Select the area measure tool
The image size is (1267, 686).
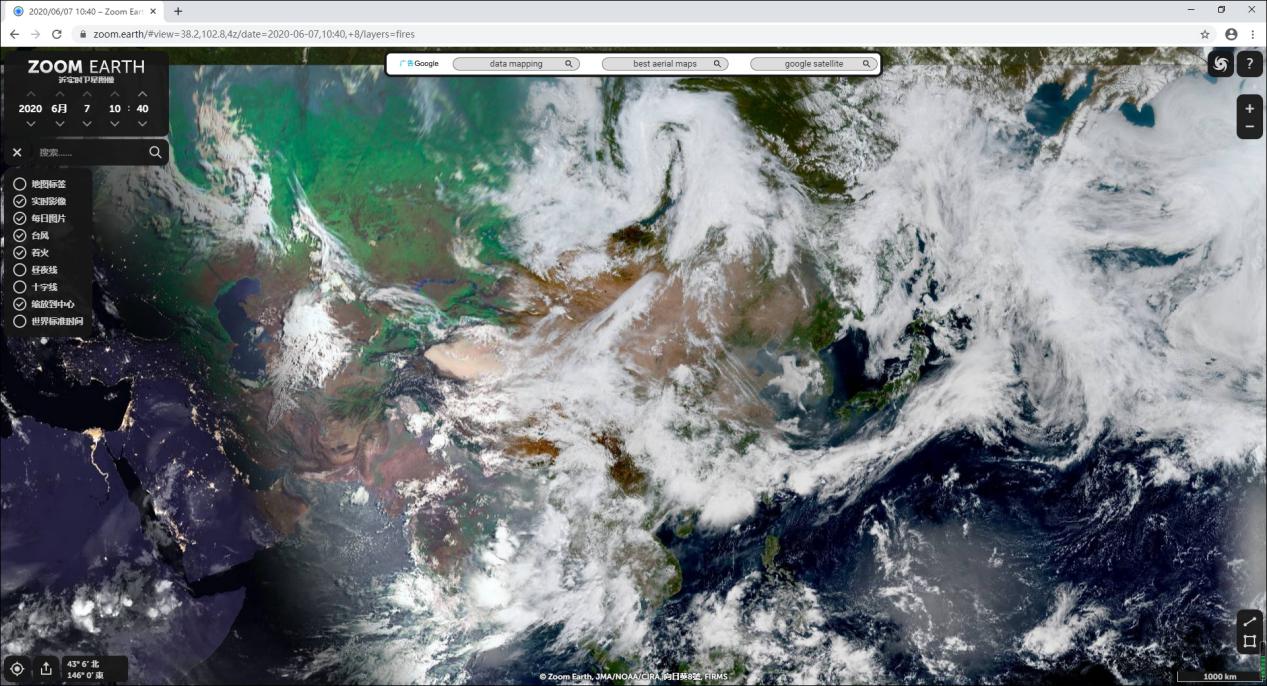coord(1248,642)
